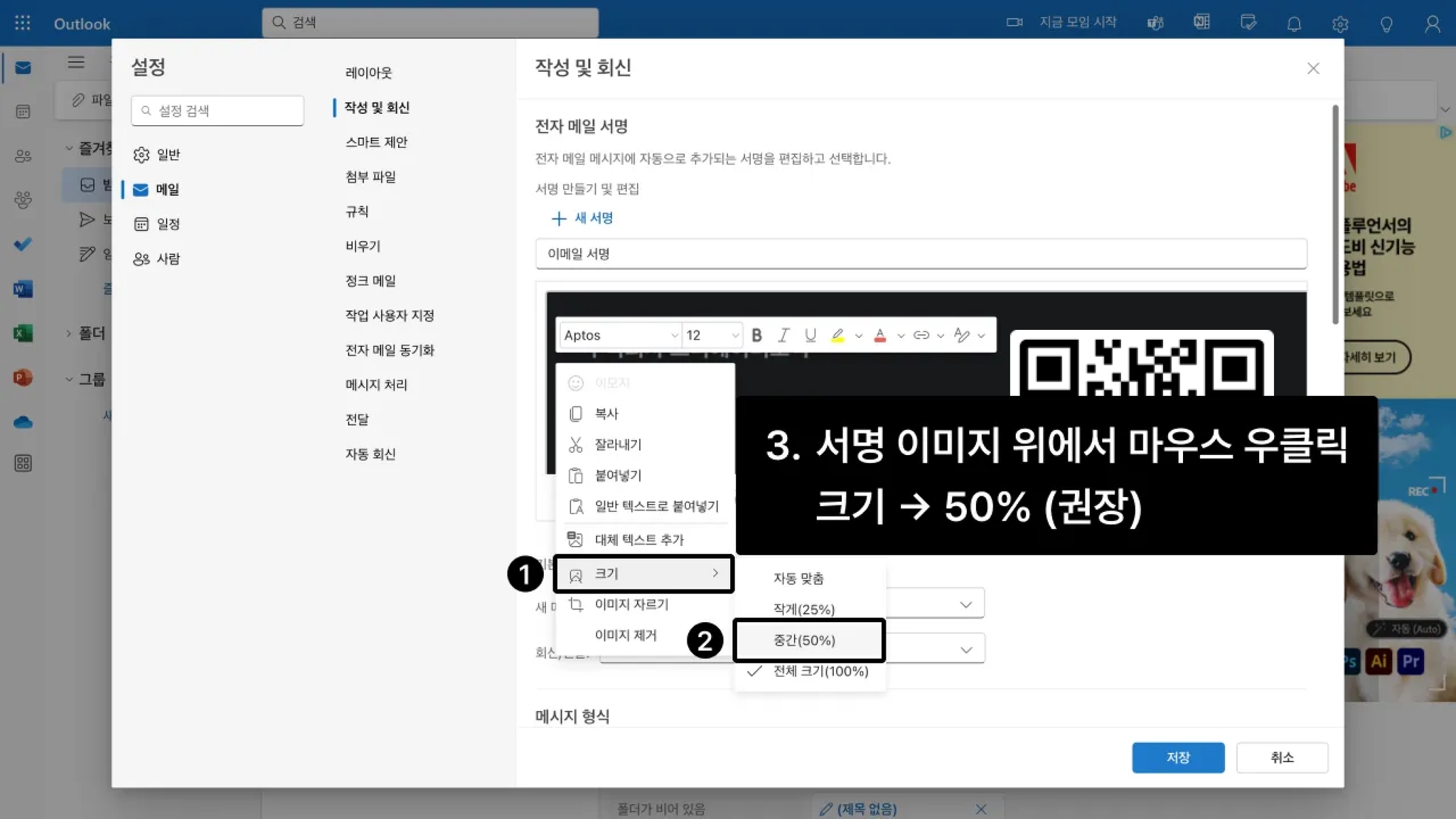1456x819 pixels.
Task: Open Teams icon in top bar
Action: [1155, 23]
